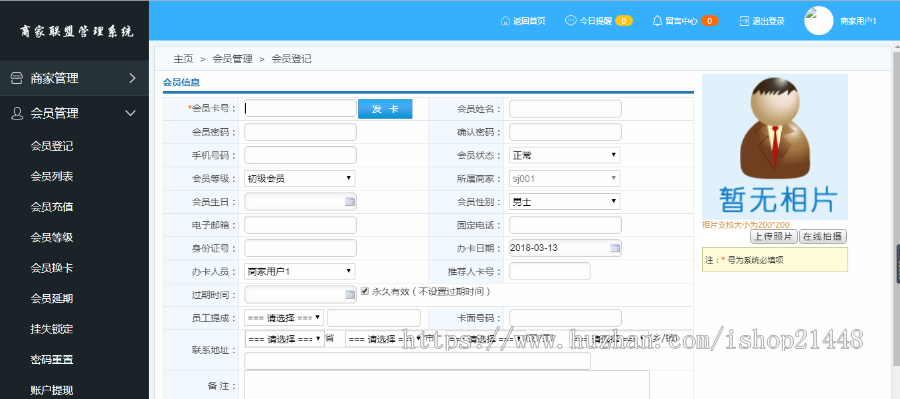900x399 pixels.
Task: Focus the 会员姓名 input field
Action: tap(565, 109)
